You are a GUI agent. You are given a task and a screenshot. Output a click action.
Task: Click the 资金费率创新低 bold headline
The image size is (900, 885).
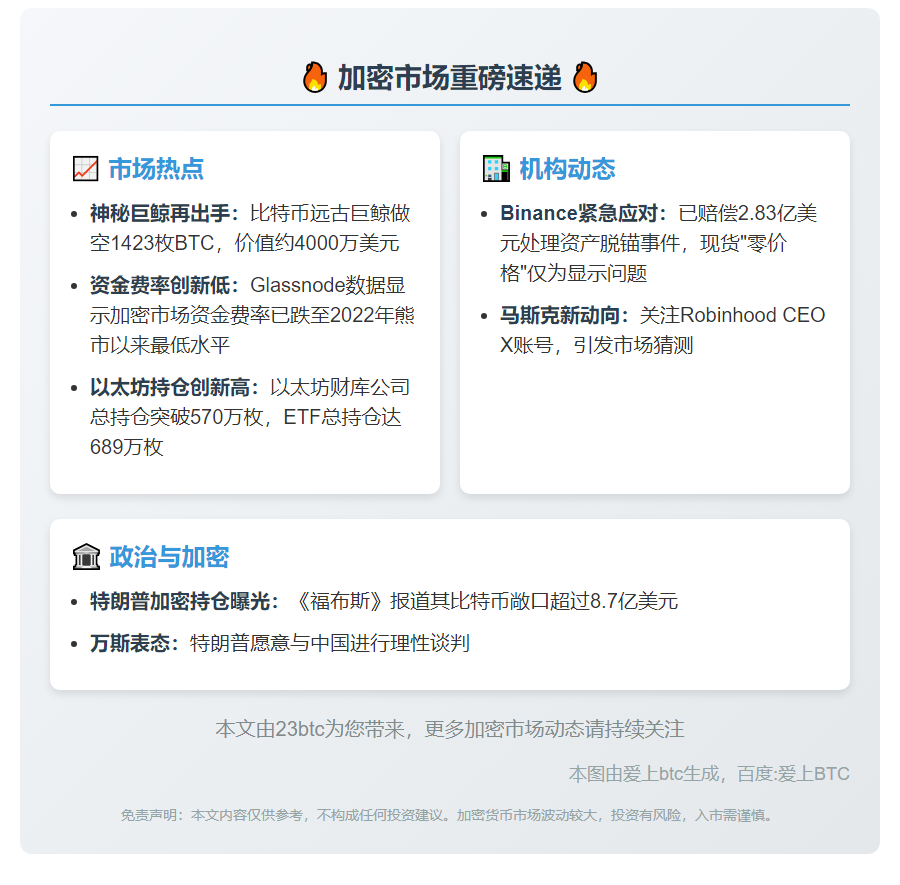point(165,286)
